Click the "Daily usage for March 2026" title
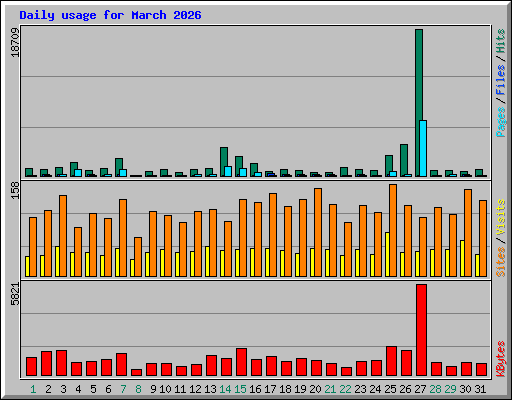 110,15
